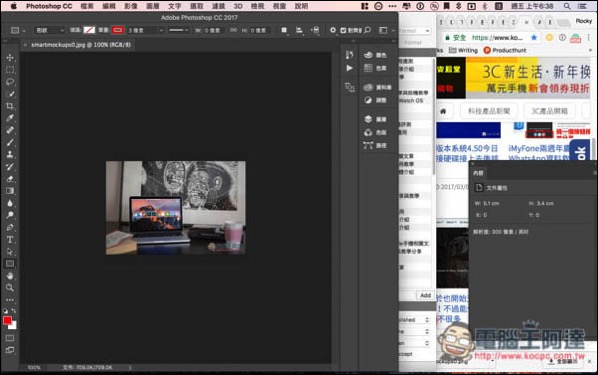The height and width of the screenshot is (375, 598).
Task: Click 科技產品新聞 button in browser
Action: tap(489, 111)
